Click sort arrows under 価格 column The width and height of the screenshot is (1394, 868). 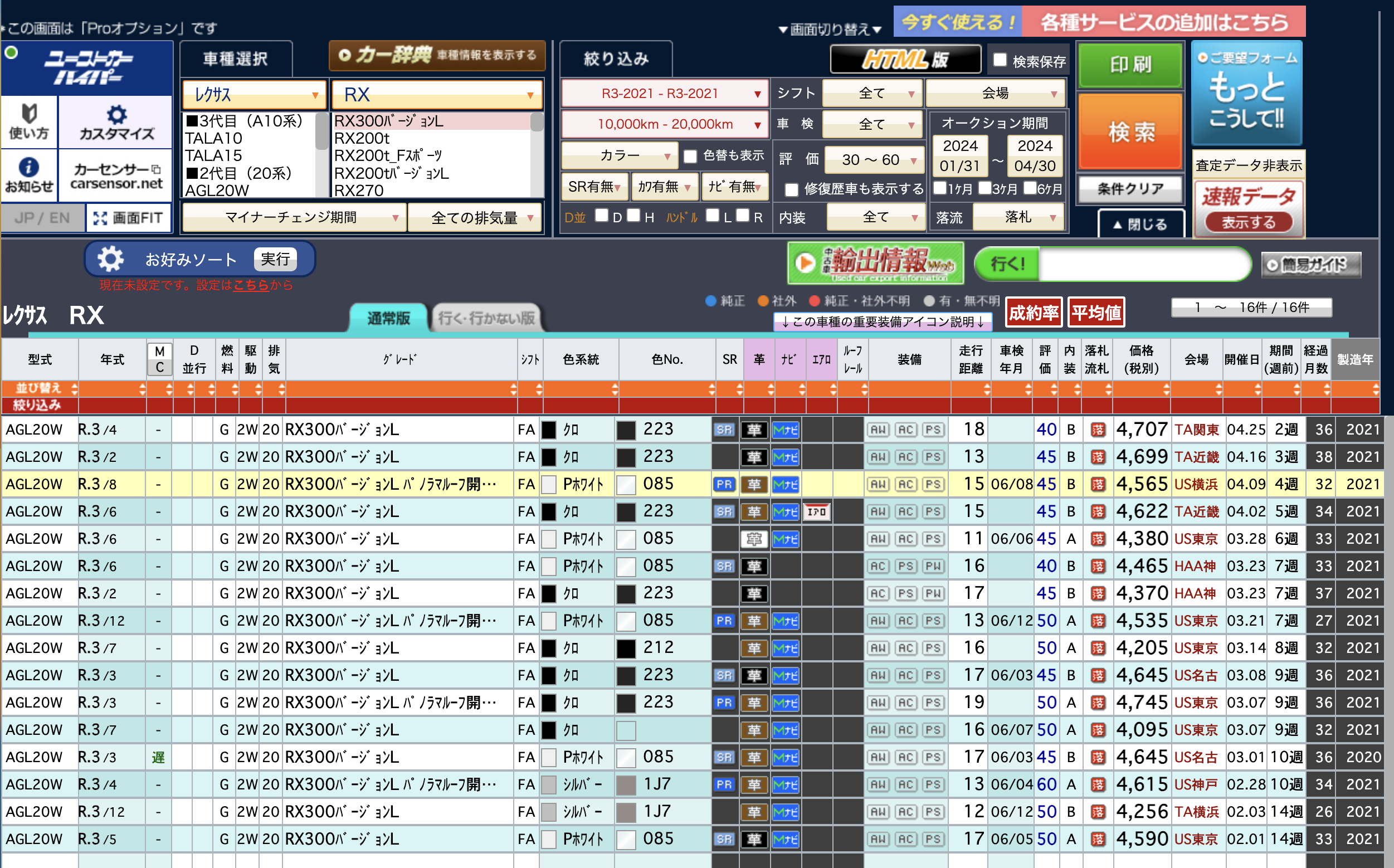pos(1166,389)
